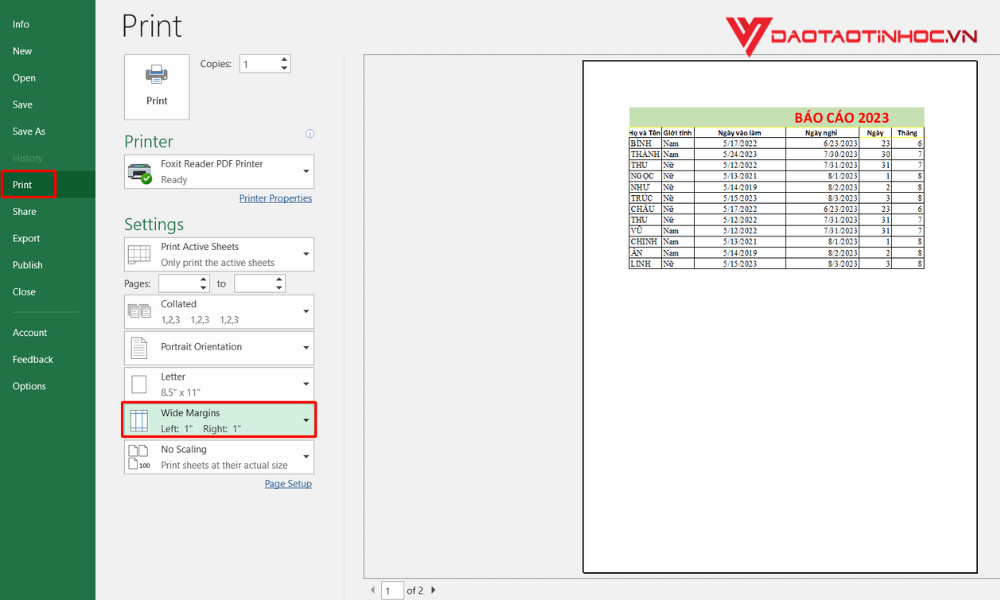Click the No Scaling icon
The height and width of the screenshot is (600, 1000).
point(138,456)
